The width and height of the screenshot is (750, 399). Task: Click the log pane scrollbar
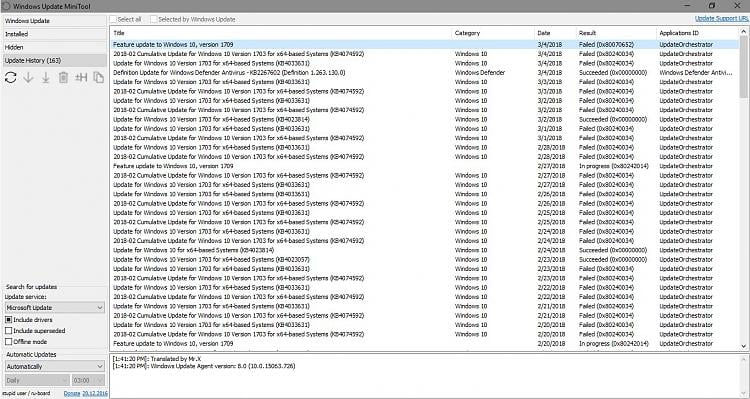[744, 375]
